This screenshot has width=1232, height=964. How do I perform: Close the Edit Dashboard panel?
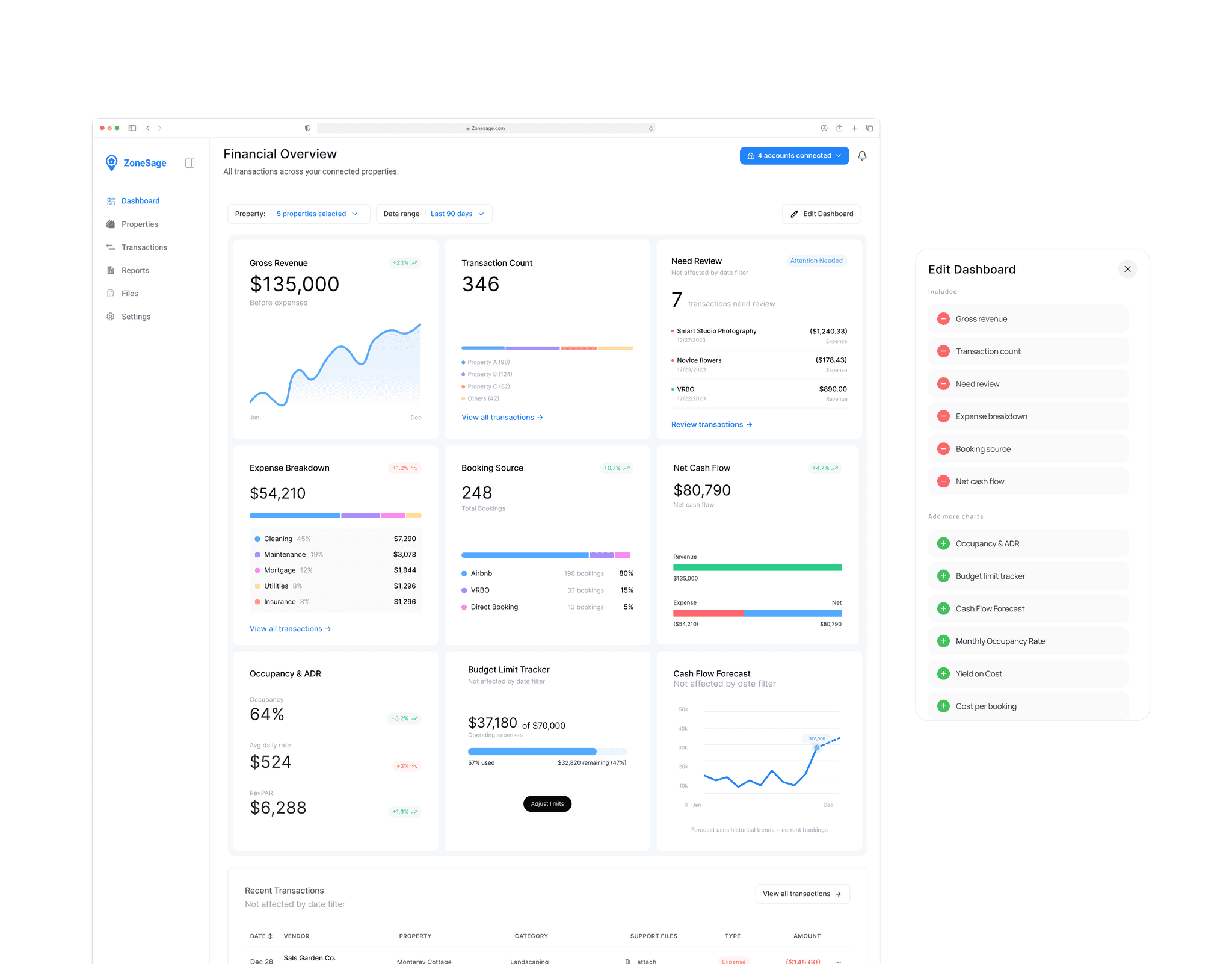pyautogui.click(x=1127, y=269)
